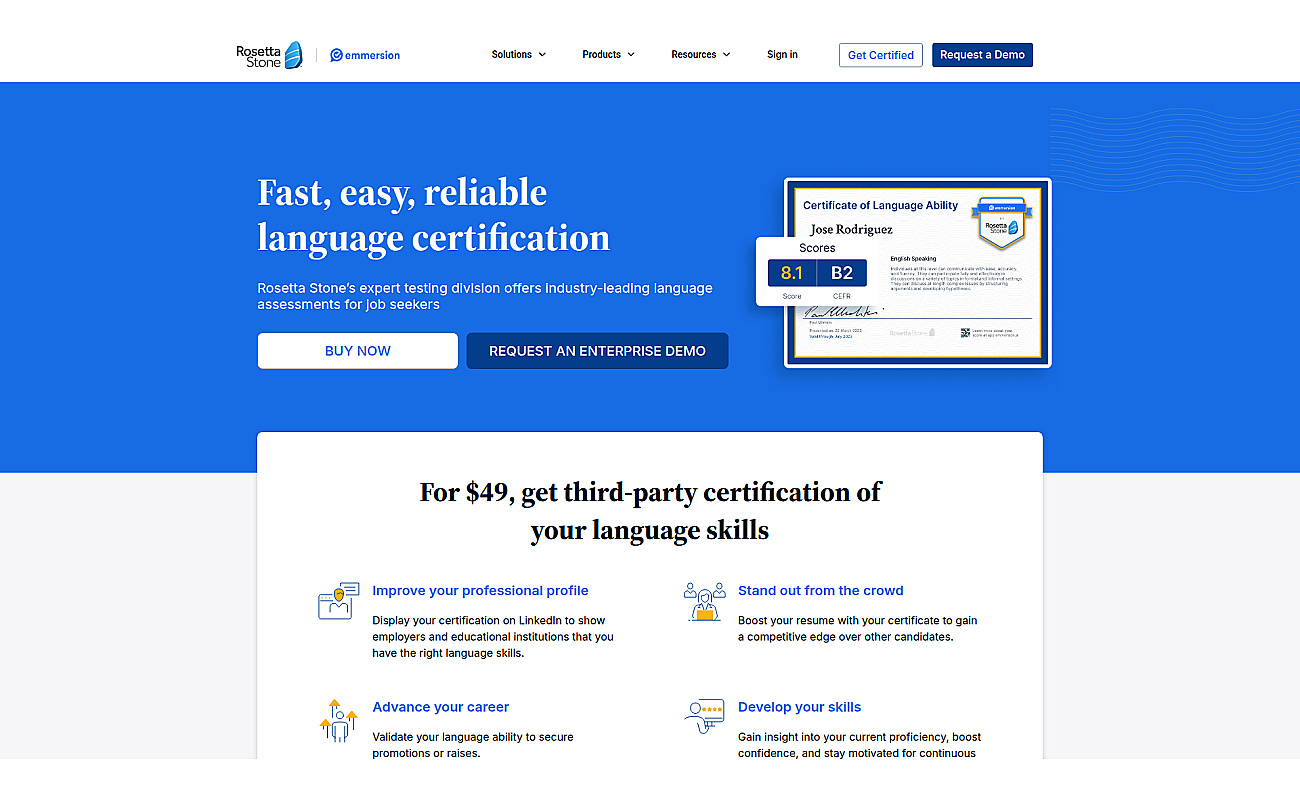Click the Scores card heading
This screenshot has width=1300, height=788.
pyautogui.click(x=817, y=248)
